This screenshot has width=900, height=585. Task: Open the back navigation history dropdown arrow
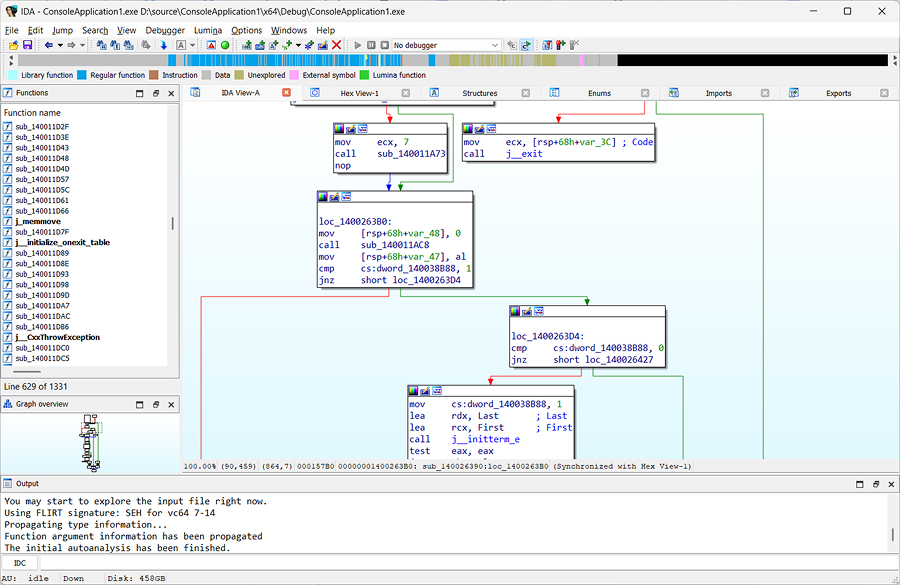(59, 45)
